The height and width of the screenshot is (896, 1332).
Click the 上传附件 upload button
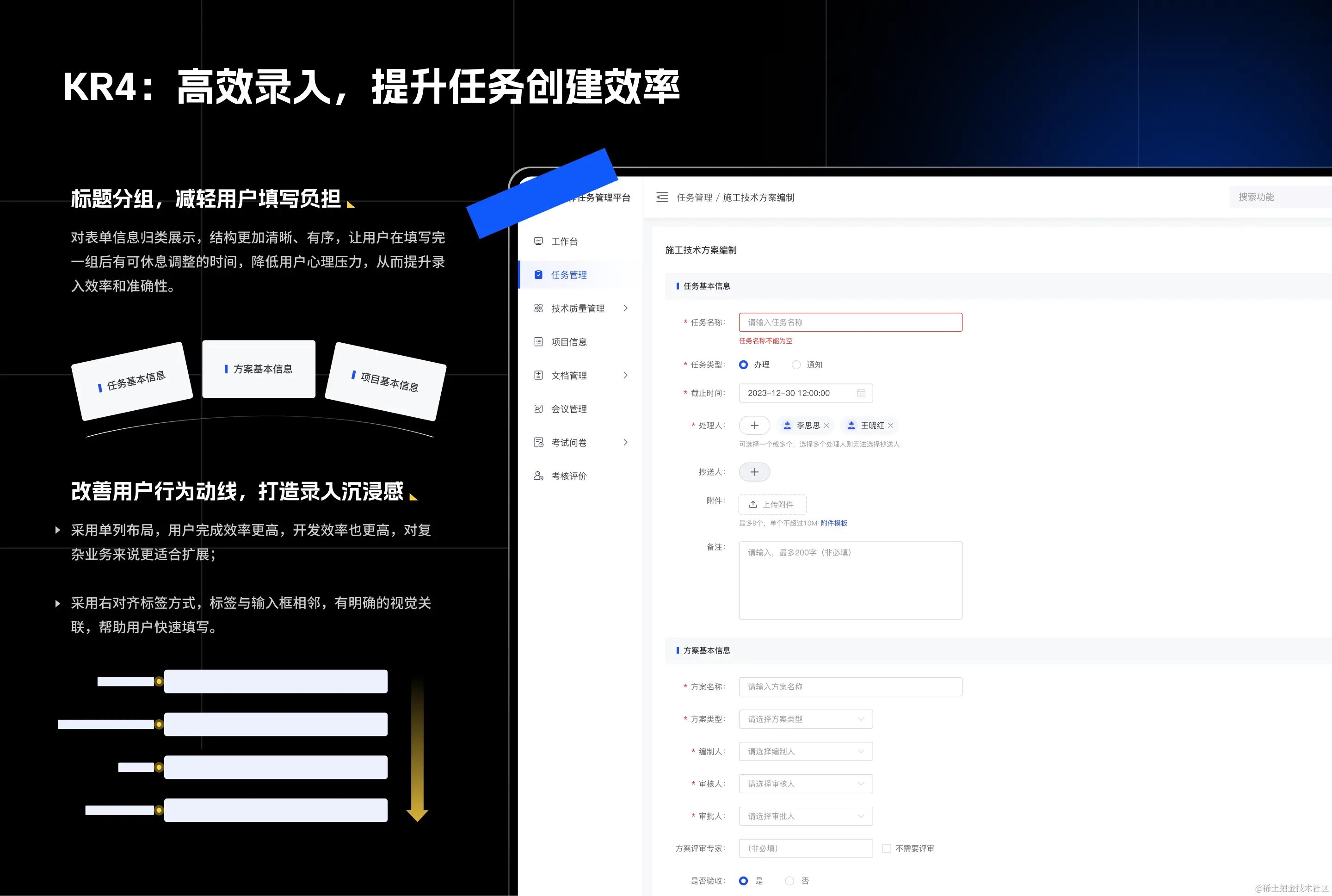point(772,505)
